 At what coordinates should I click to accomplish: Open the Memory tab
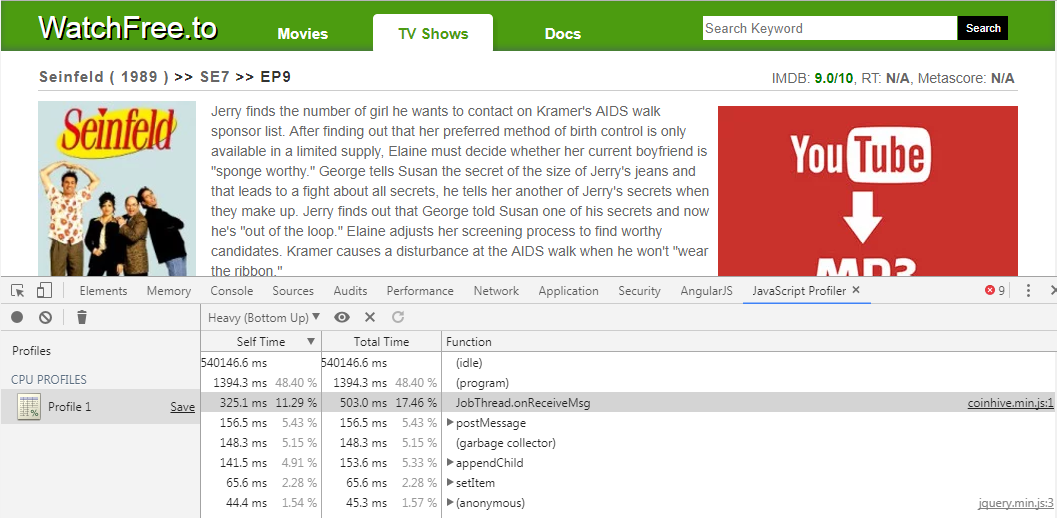[x=169, y=291]
